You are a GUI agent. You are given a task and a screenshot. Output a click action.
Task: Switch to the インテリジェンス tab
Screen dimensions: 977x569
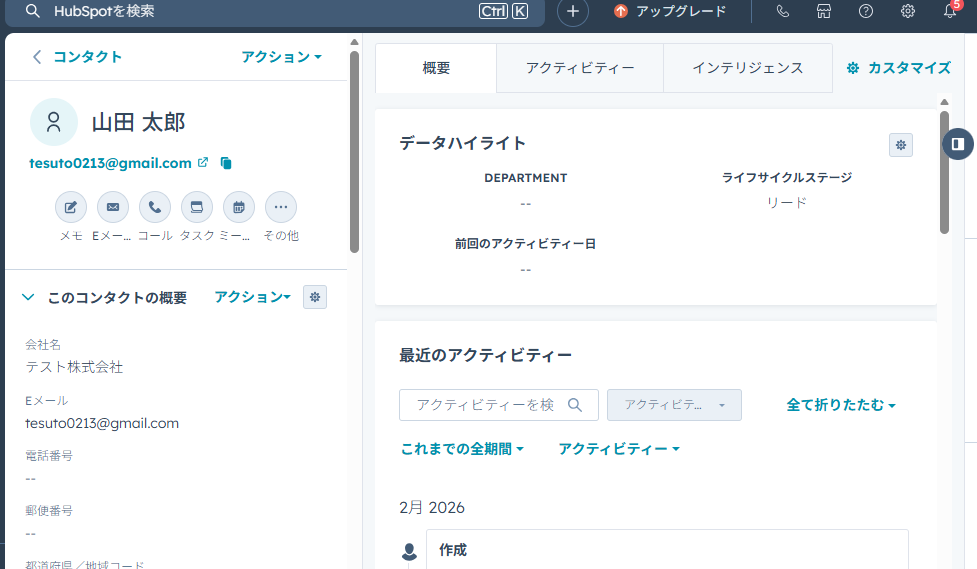(x=747, y=68)
